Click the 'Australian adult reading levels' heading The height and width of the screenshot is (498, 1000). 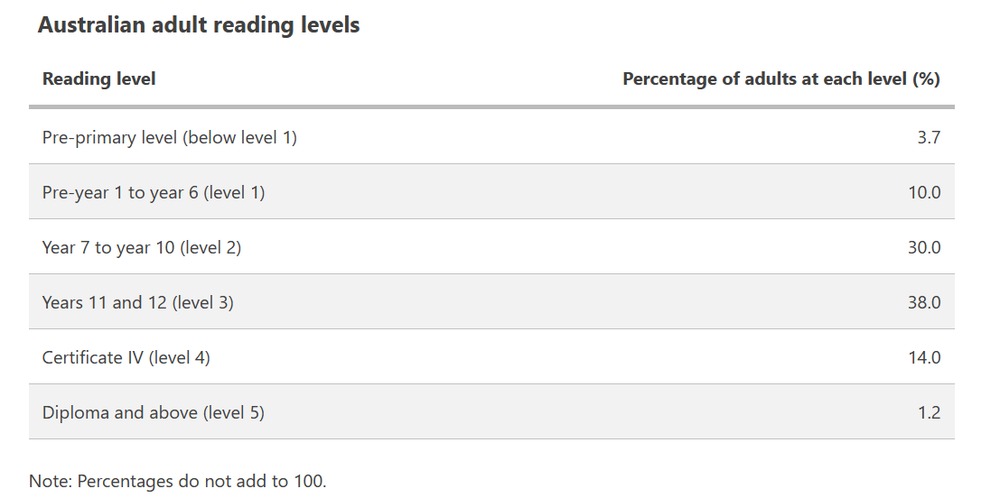[198, 26]
